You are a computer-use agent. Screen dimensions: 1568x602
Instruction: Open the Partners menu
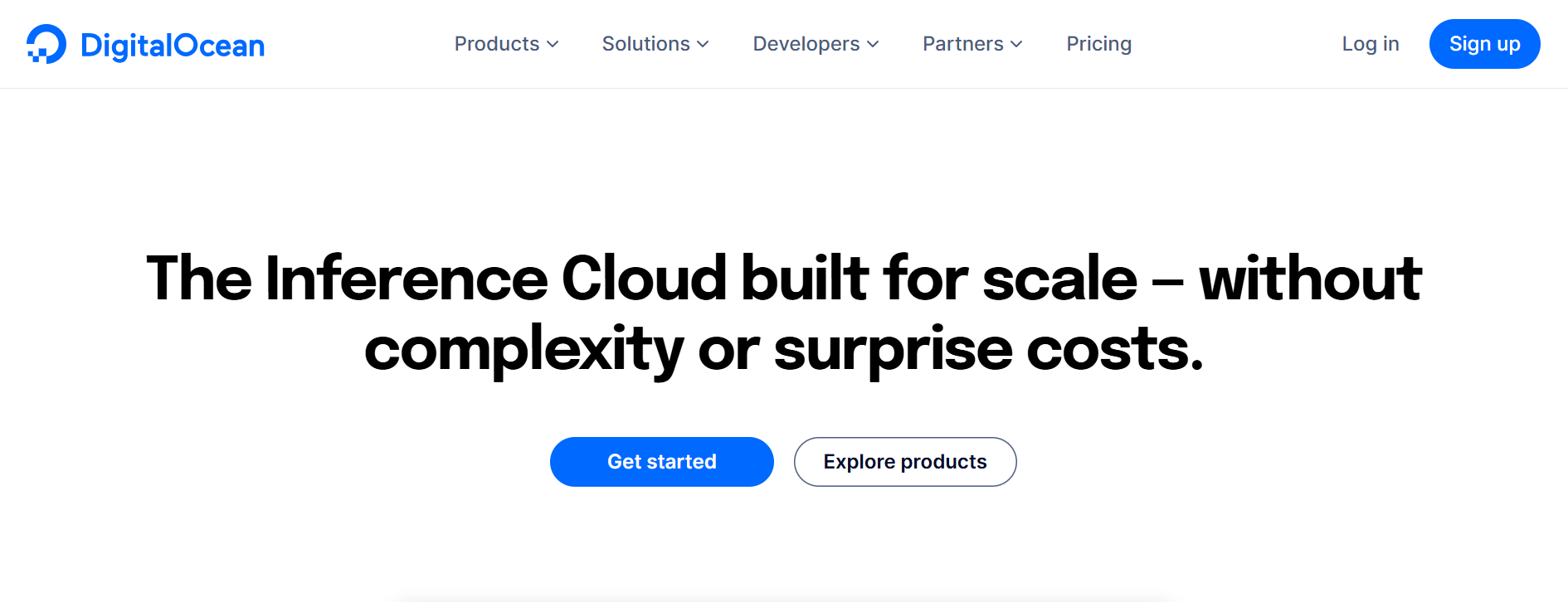(x=962, y=44)
